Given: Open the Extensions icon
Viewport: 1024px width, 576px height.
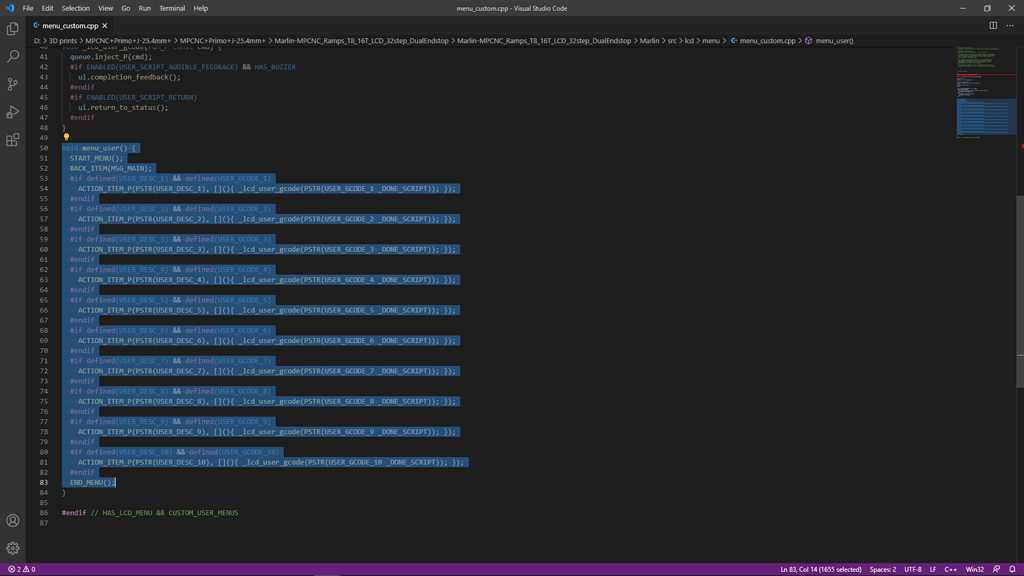Looking at the screenshot, I should pyautogui.click(x=12, y=140).
